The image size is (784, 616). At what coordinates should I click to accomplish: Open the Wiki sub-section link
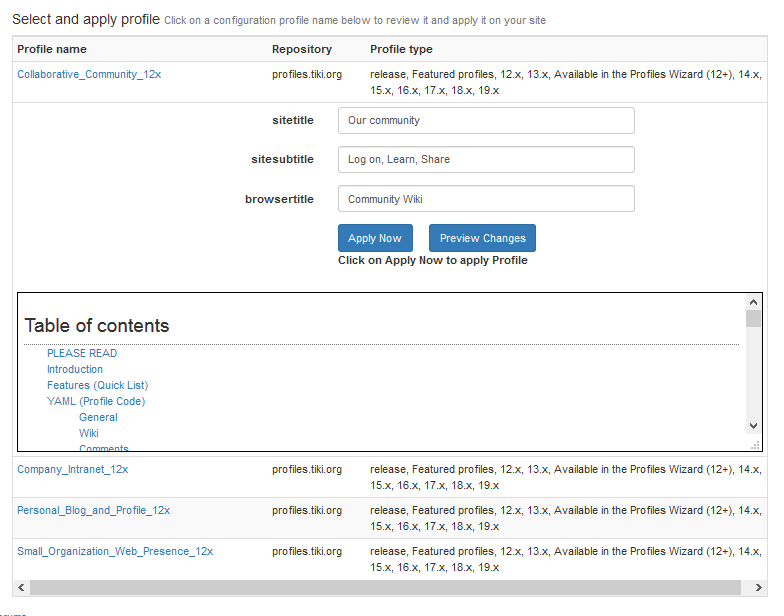(x=89, y=433)
